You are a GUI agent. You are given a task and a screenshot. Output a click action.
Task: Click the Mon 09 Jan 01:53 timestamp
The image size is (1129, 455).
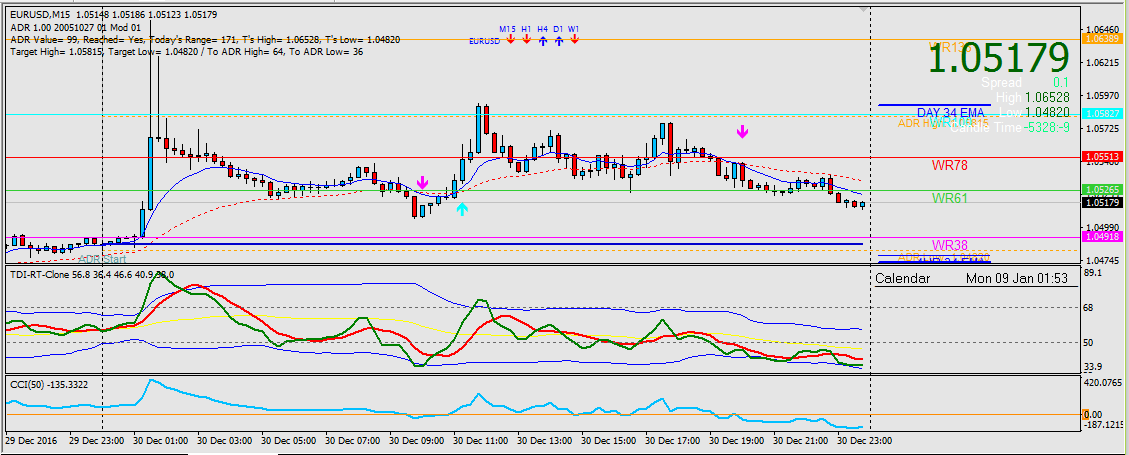1017,279
